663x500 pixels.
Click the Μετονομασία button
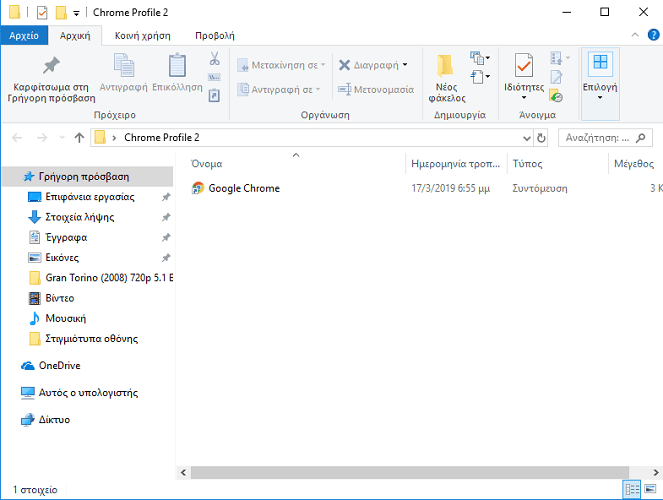[375, 90]
